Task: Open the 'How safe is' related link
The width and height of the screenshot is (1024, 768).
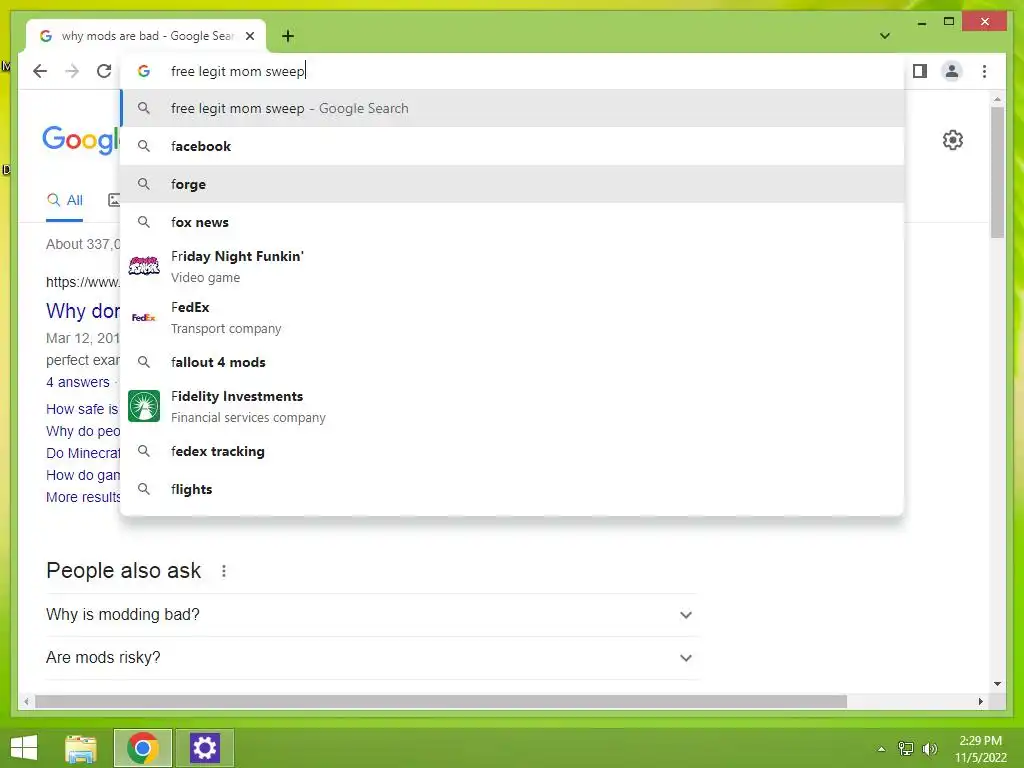Action: pyautogui.click(x=82, y=409)
